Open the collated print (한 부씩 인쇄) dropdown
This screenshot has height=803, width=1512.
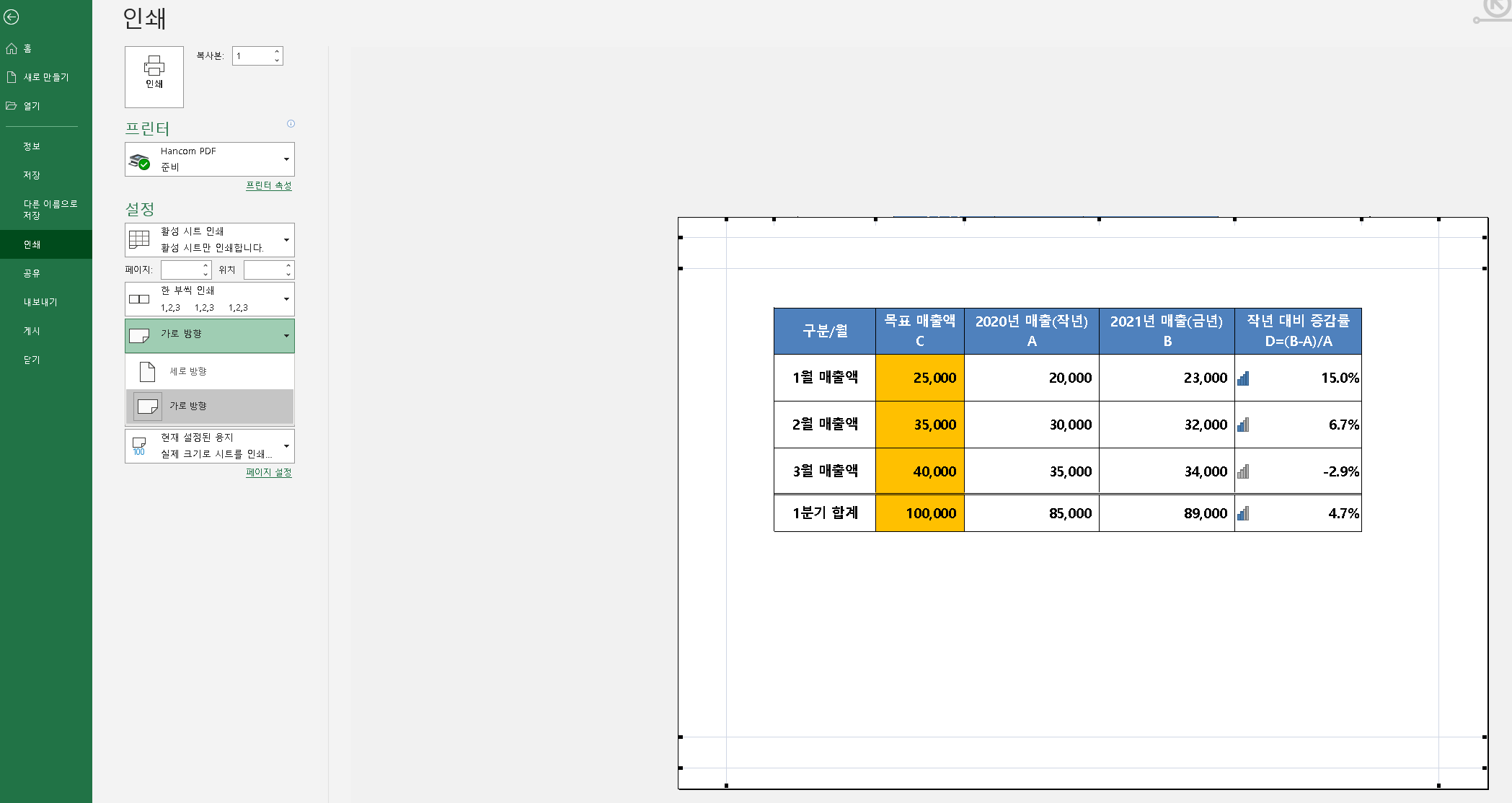286,299
